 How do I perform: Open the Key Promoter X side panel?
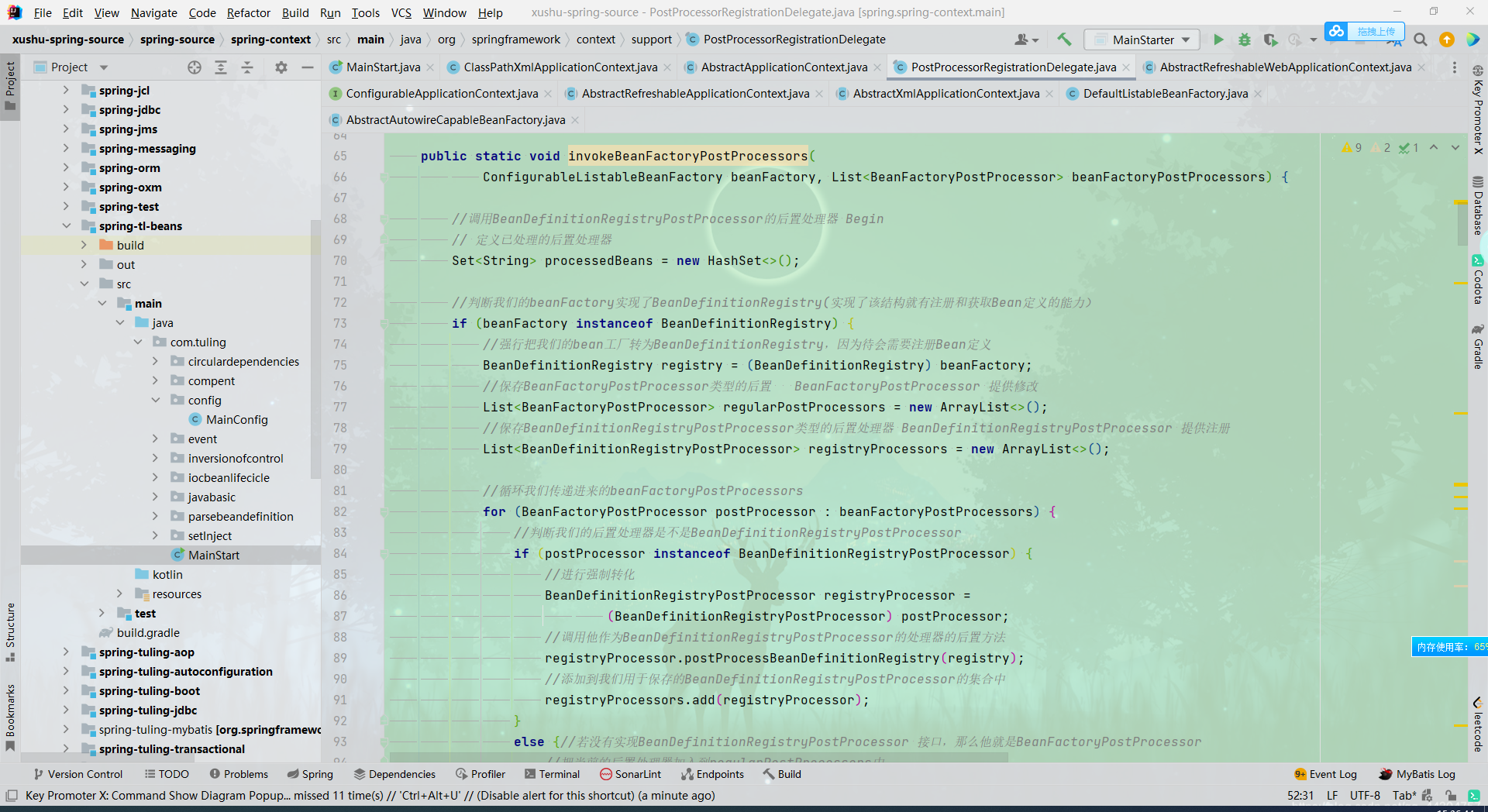click(x=1478, y=110)
